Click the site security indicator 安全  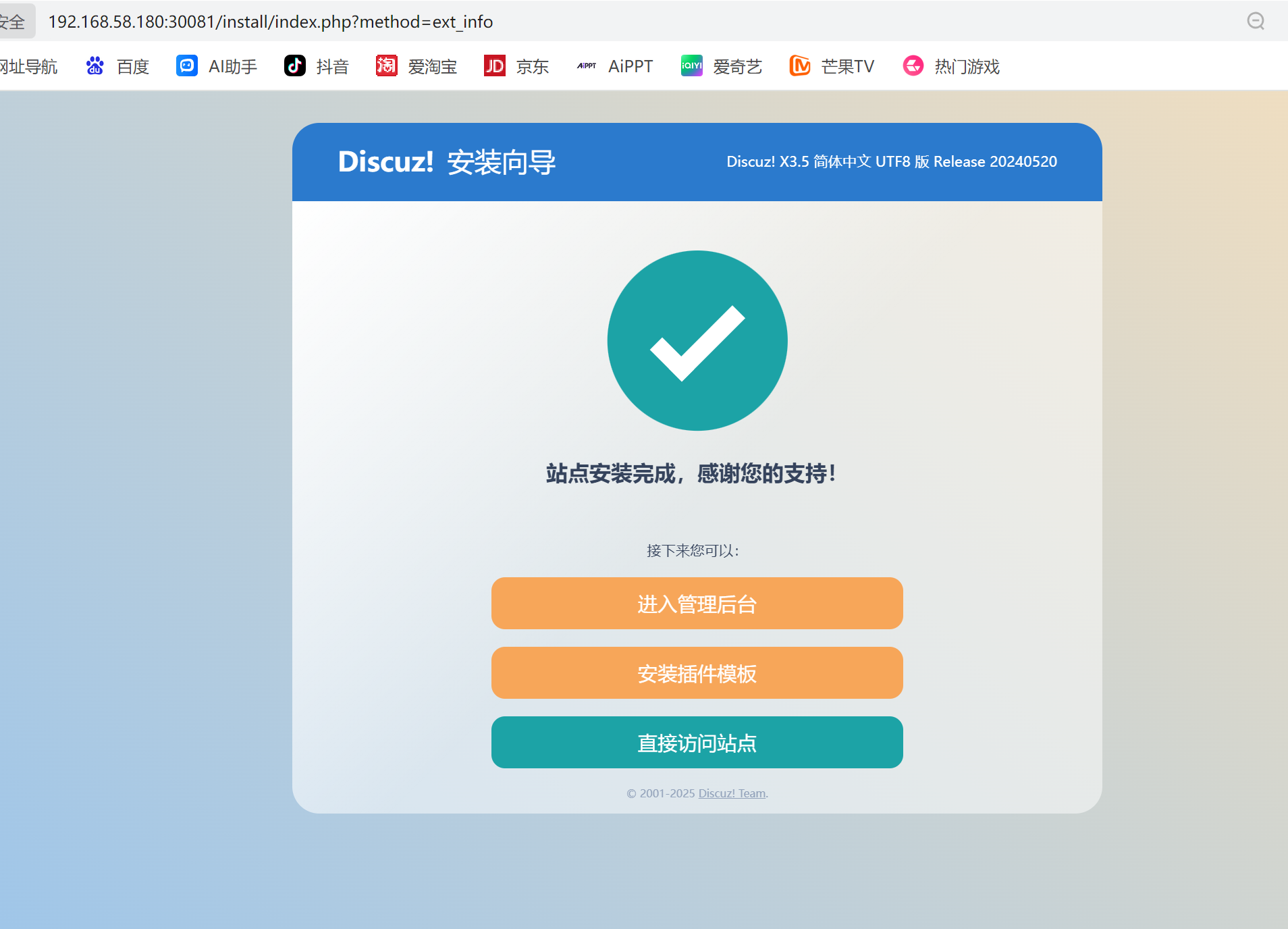(x=14, y=21)
